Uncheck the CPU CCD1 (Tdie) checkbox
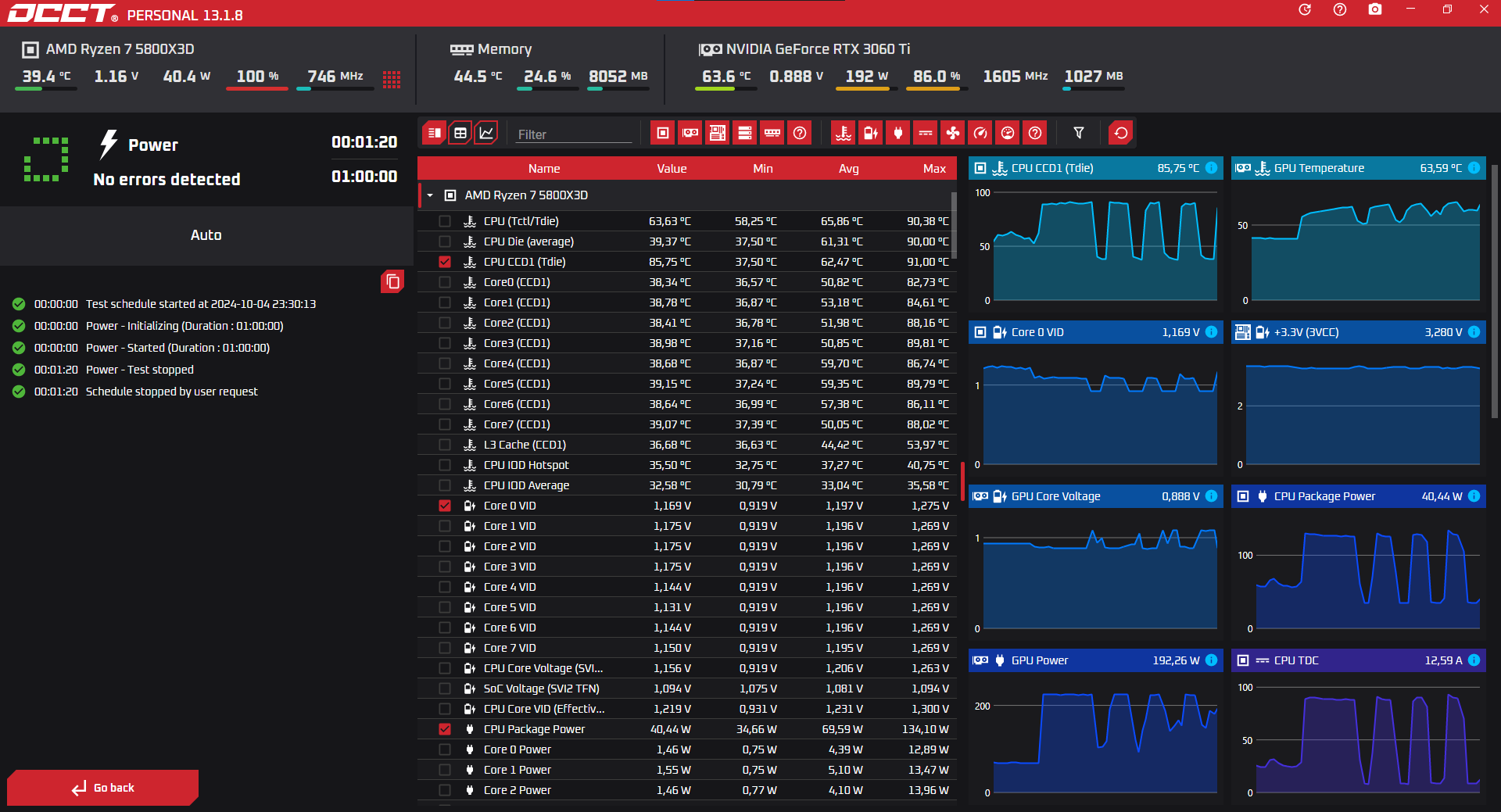The height and width of the screenshot is (812, 1501). (445, 262)
